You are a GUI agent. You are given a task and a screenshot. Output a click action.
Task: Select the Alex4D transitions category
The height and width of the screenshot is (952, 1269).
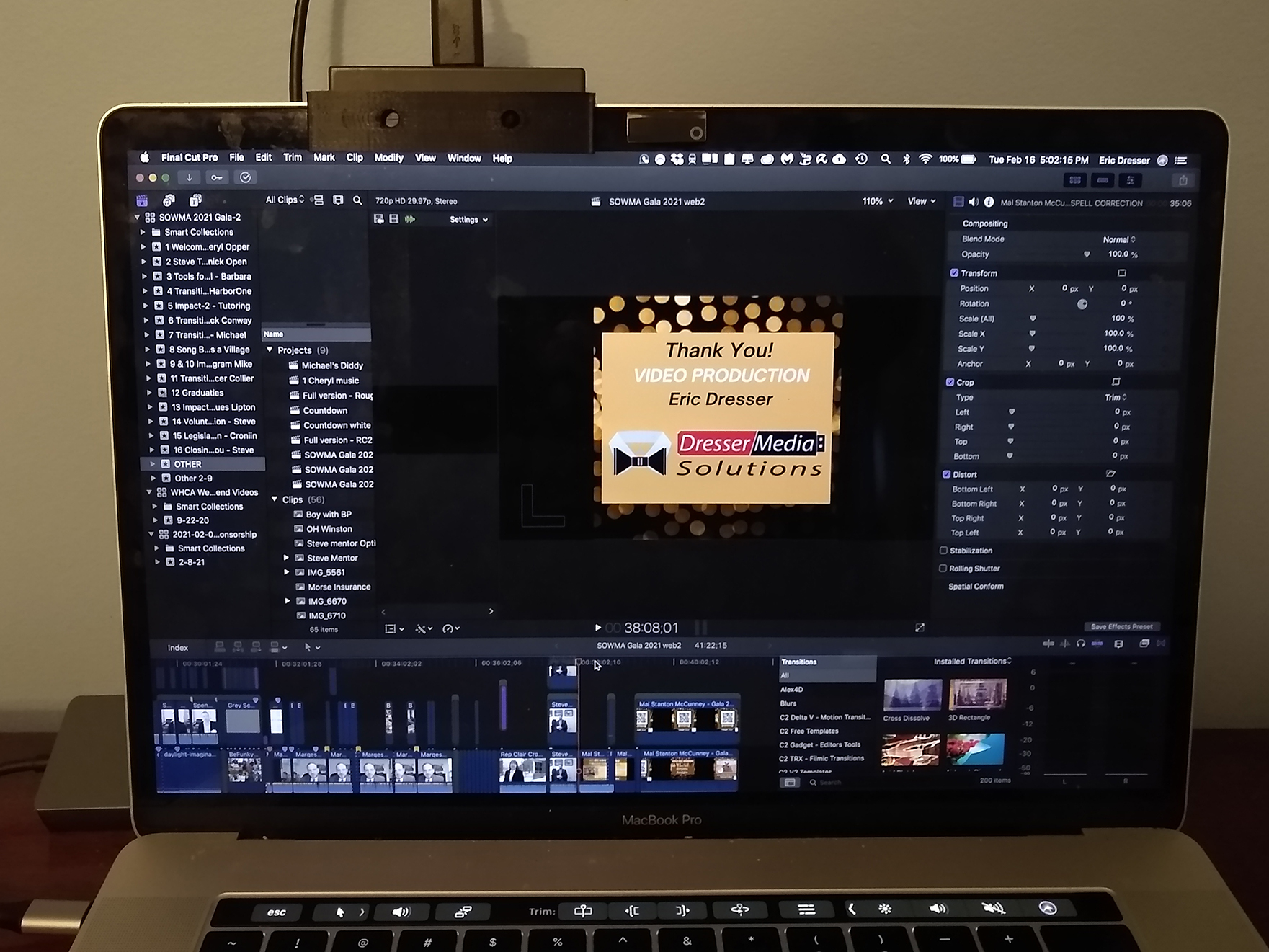(x=791, y=690)
